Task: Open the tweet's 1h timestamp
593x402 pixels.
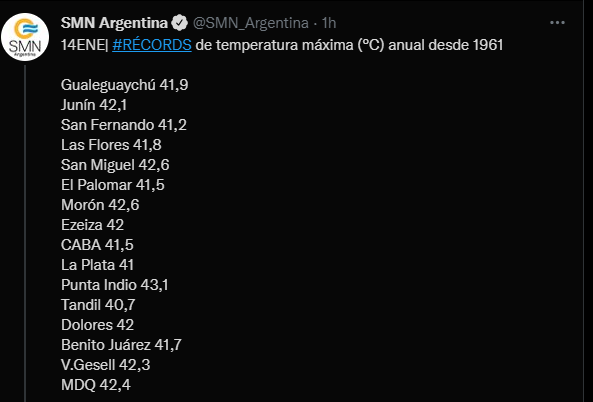Action: [x=329, y=23]
